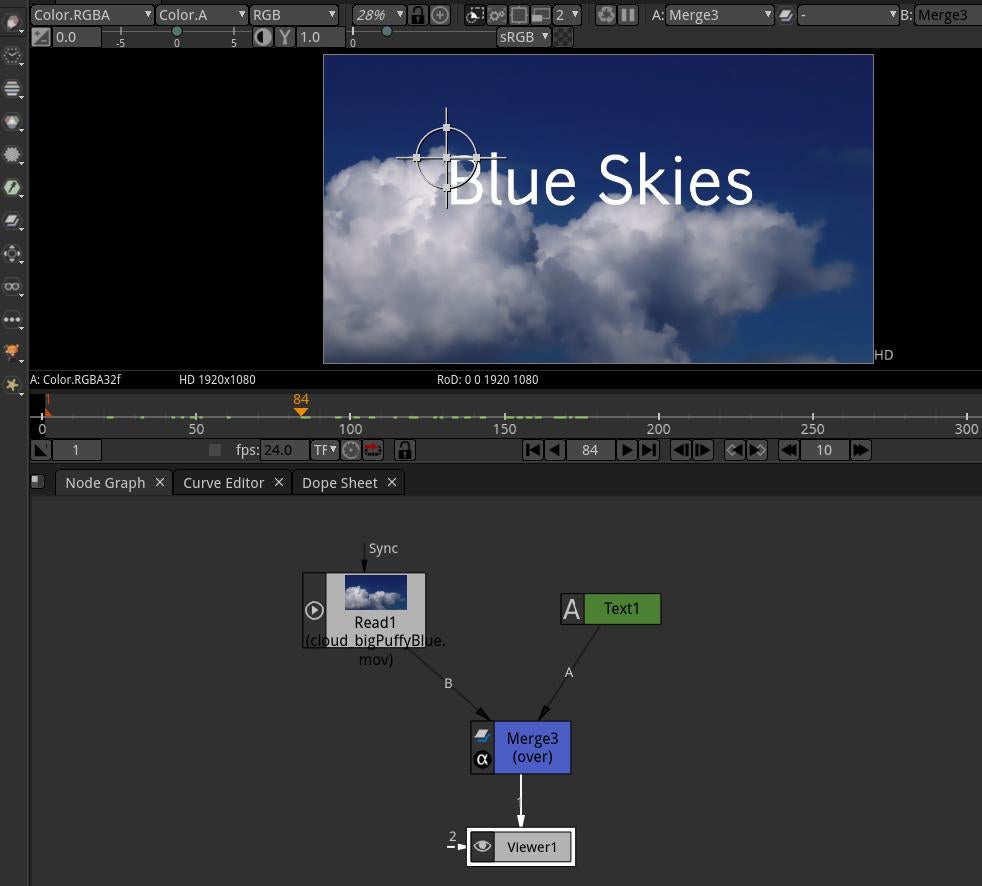Switch to the Dope Sheet tab
Screen dimensions: 982x886
click(x=339, y=482)
